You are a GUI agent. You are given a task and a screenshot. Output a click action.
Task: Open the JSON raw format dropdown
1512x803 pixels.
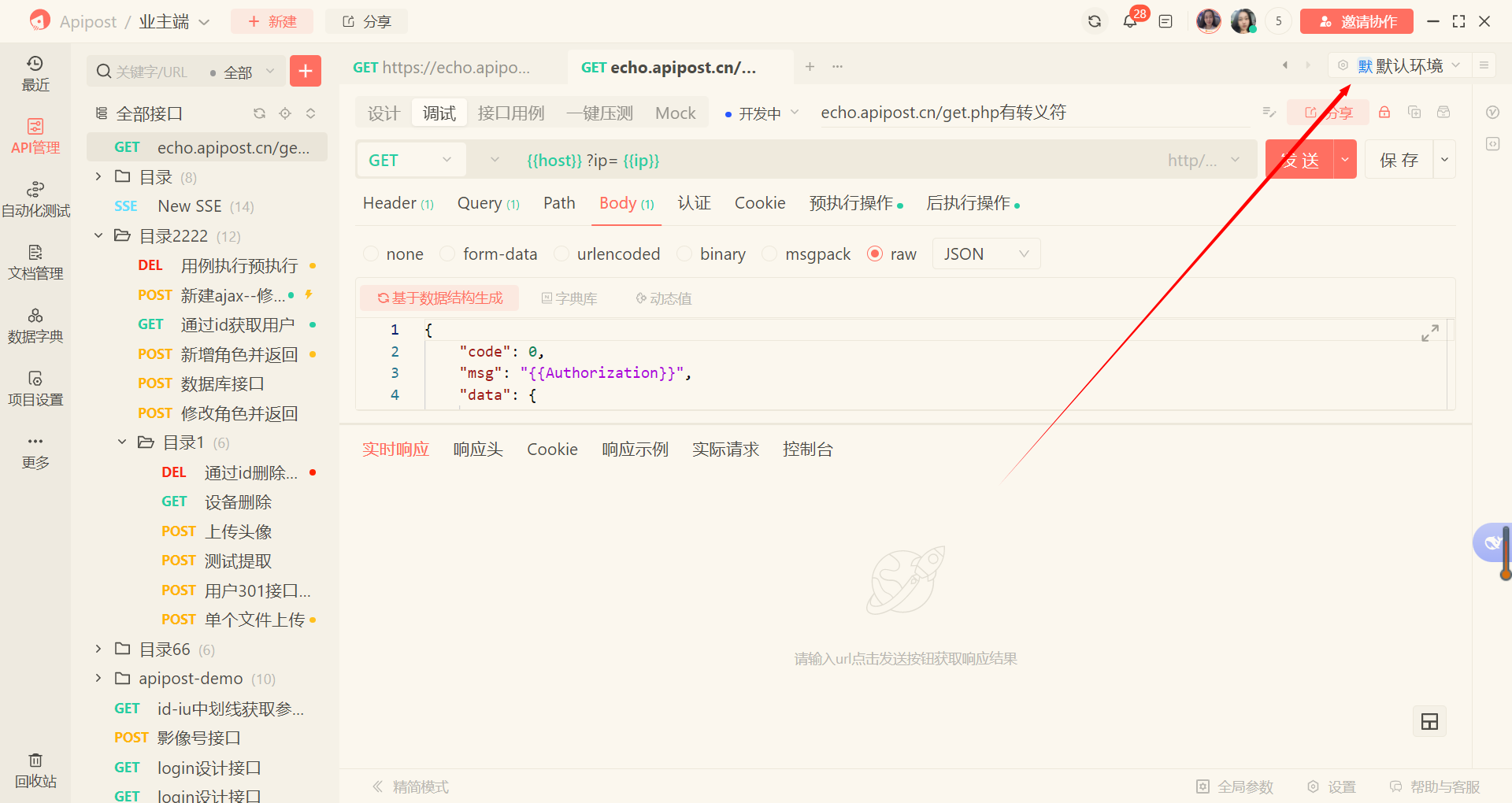coord(986,253)
